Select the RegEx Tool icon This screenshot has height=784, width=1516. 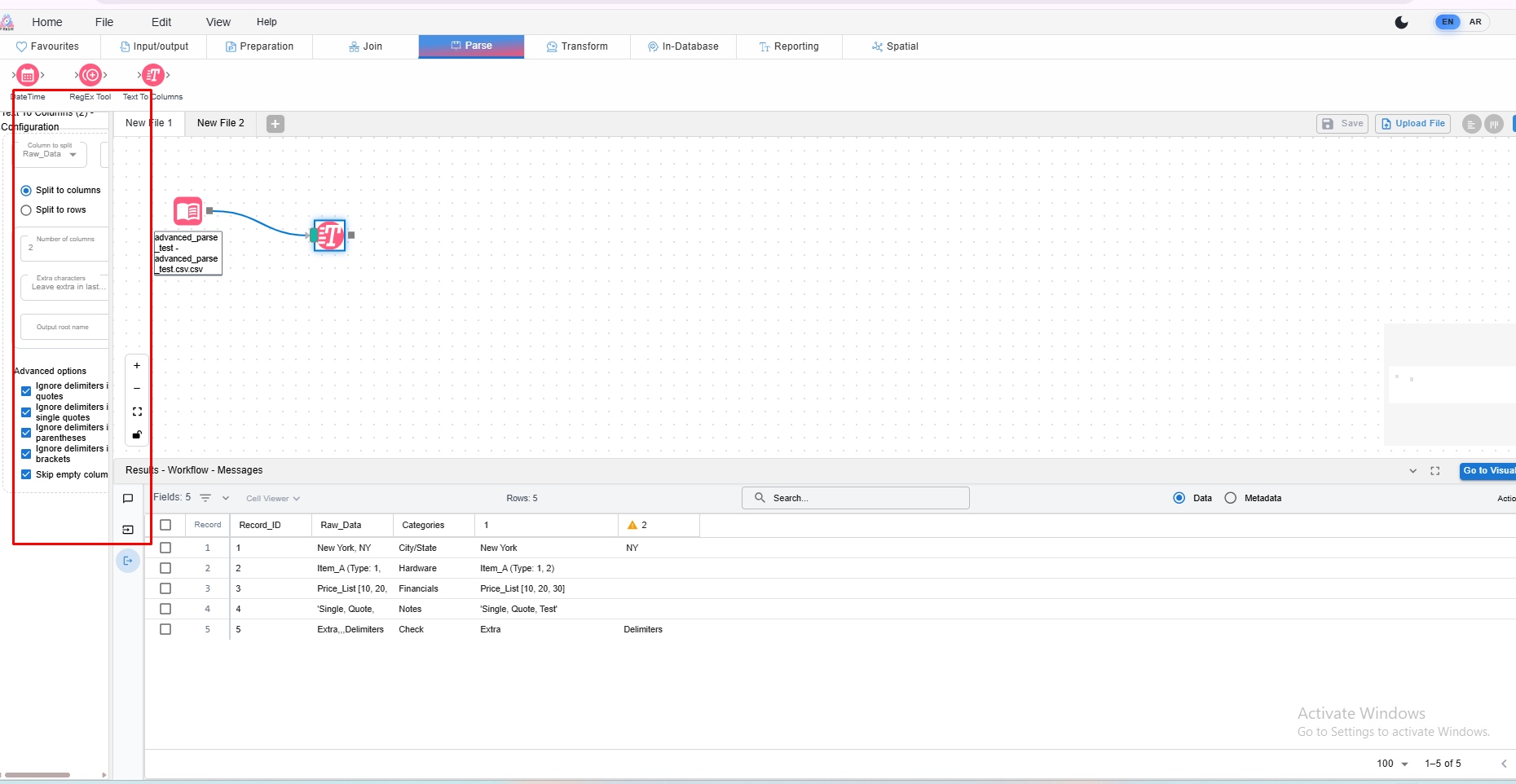pyautogui.click(x=90, y=76)
